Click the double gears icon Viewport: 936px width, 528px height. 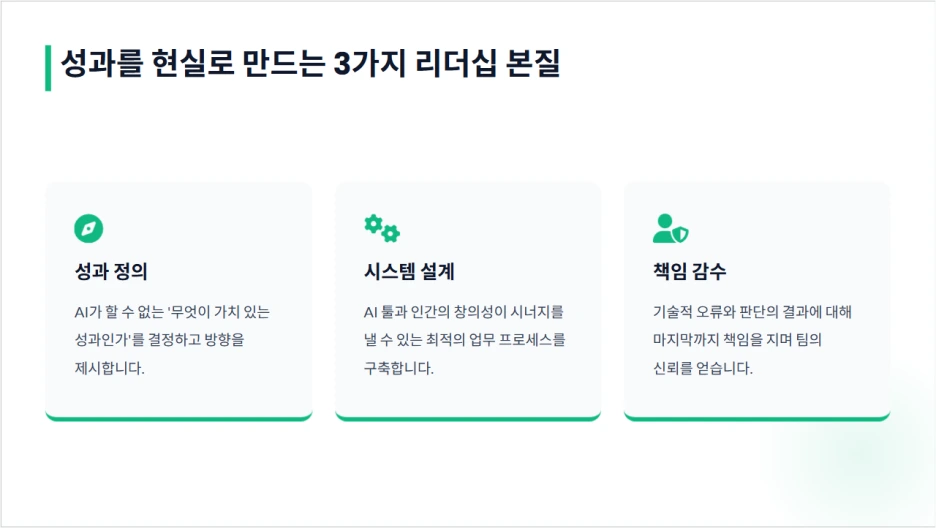381,228
